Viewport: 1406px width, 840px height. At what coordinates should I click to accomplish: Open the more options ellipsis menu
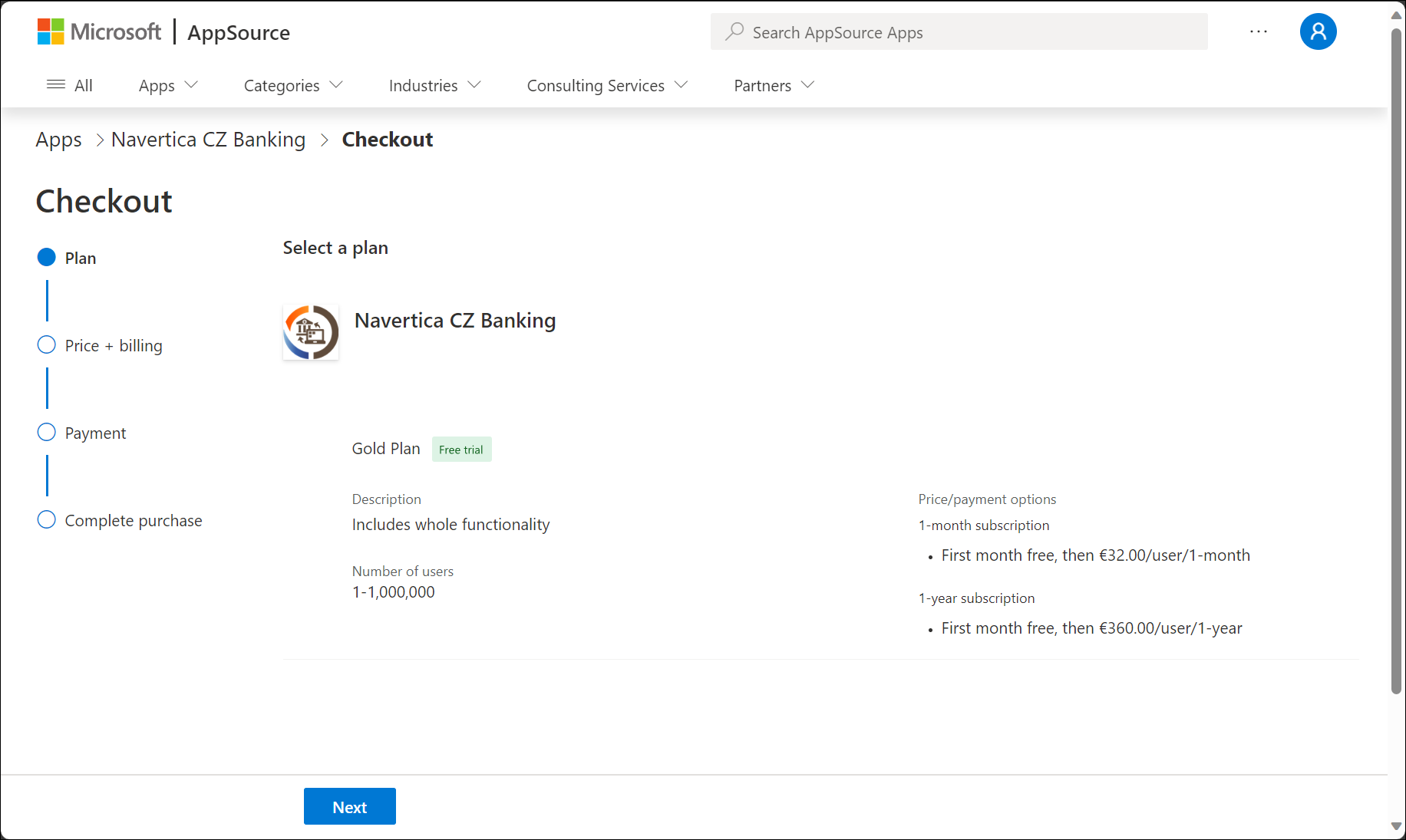click(x=1259, y=31)
